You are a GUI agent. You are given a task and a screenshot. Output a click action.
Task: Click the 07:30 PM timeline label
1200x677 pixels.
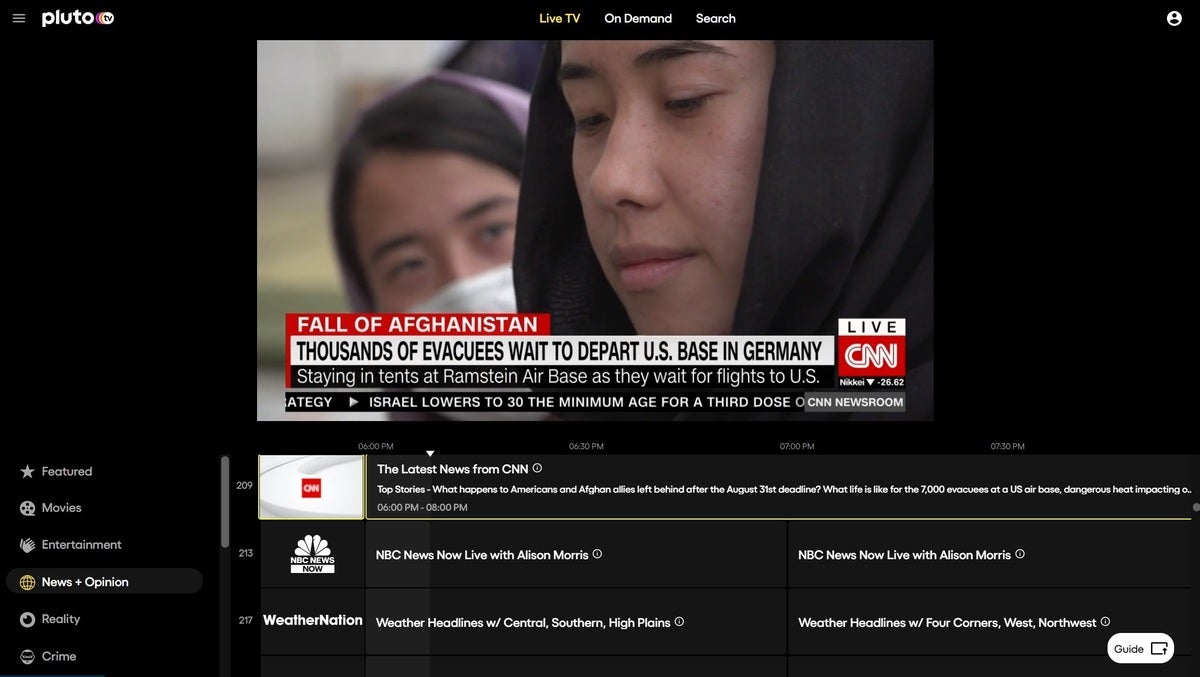(1008, 446)
